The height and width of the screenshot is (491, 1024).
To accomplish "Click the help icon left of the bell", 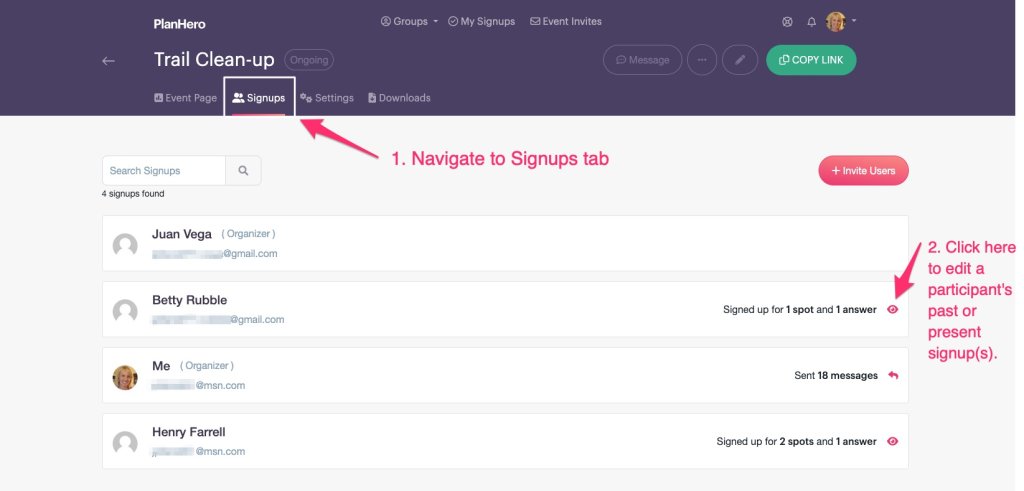I will (787, 22).
